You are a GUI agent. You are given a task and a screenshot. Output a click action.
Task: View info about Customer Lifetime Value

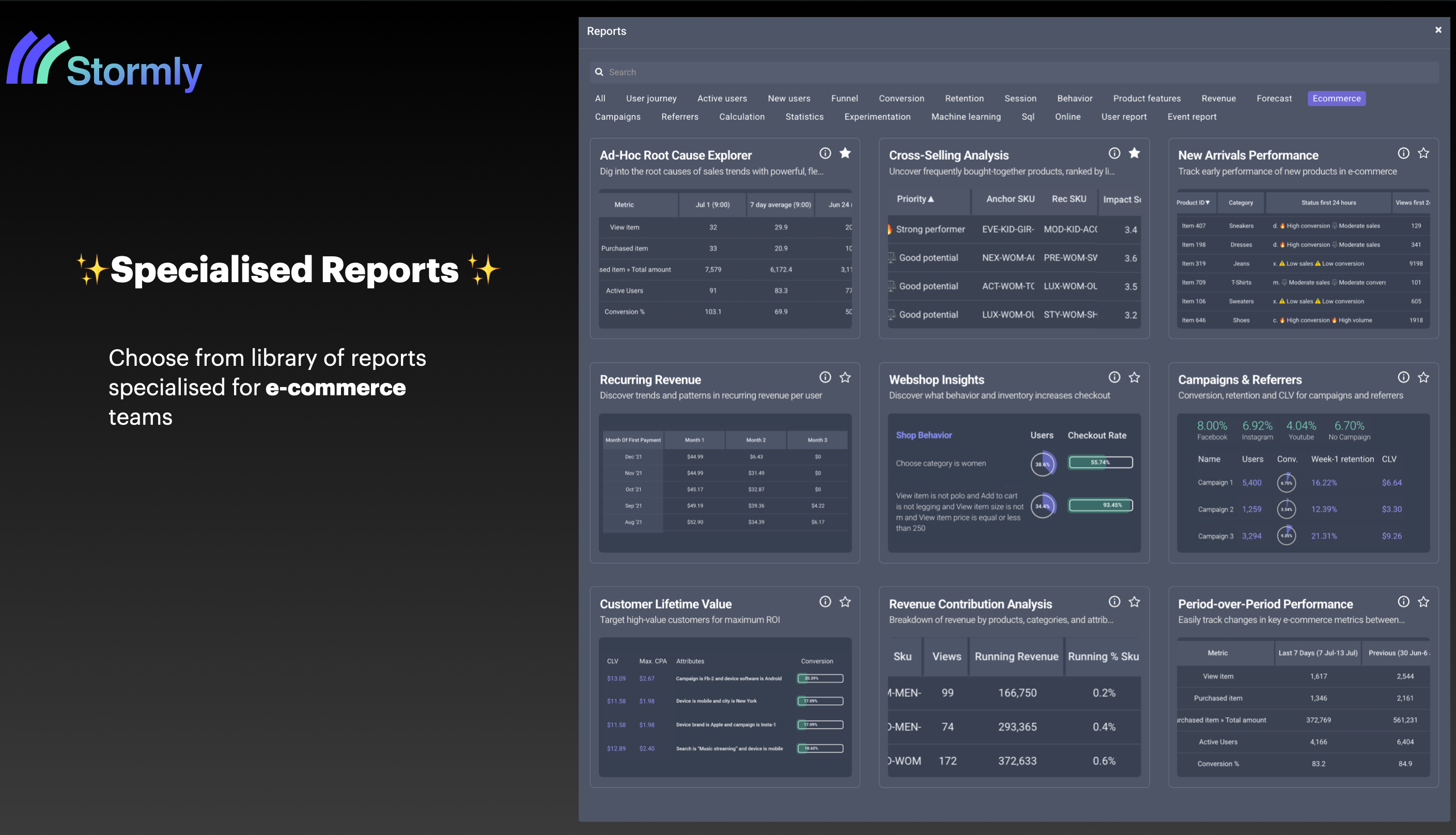pos(825,601)
